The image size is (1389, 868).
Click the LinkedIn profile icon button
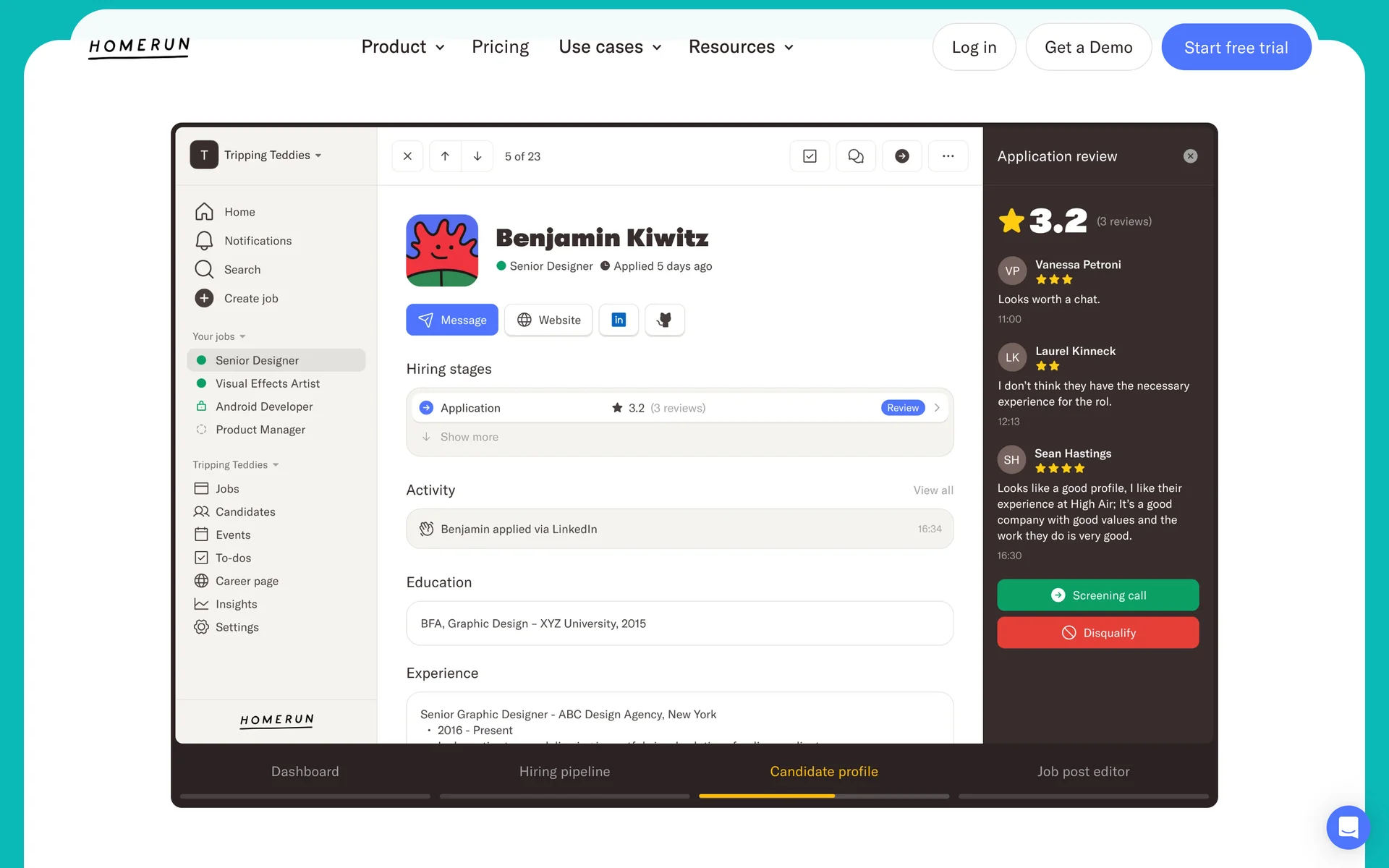(619, 320)
